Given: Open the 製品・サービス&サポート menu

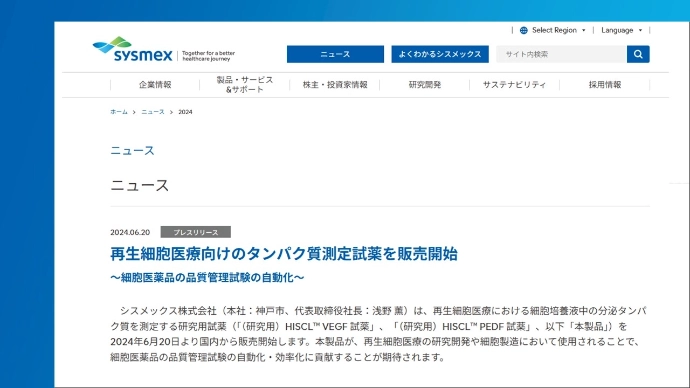Looking at the screenshot, I should point(245,84).
